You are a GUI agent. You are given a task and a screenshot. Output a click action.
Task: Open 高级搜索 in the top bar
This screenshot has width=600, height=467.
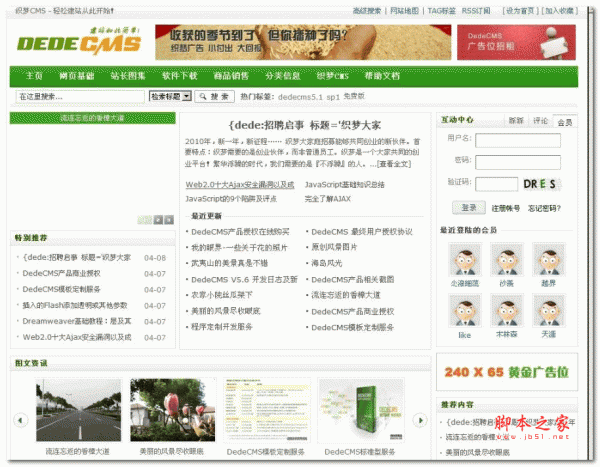pyautogui.click(x=367, y=11)
